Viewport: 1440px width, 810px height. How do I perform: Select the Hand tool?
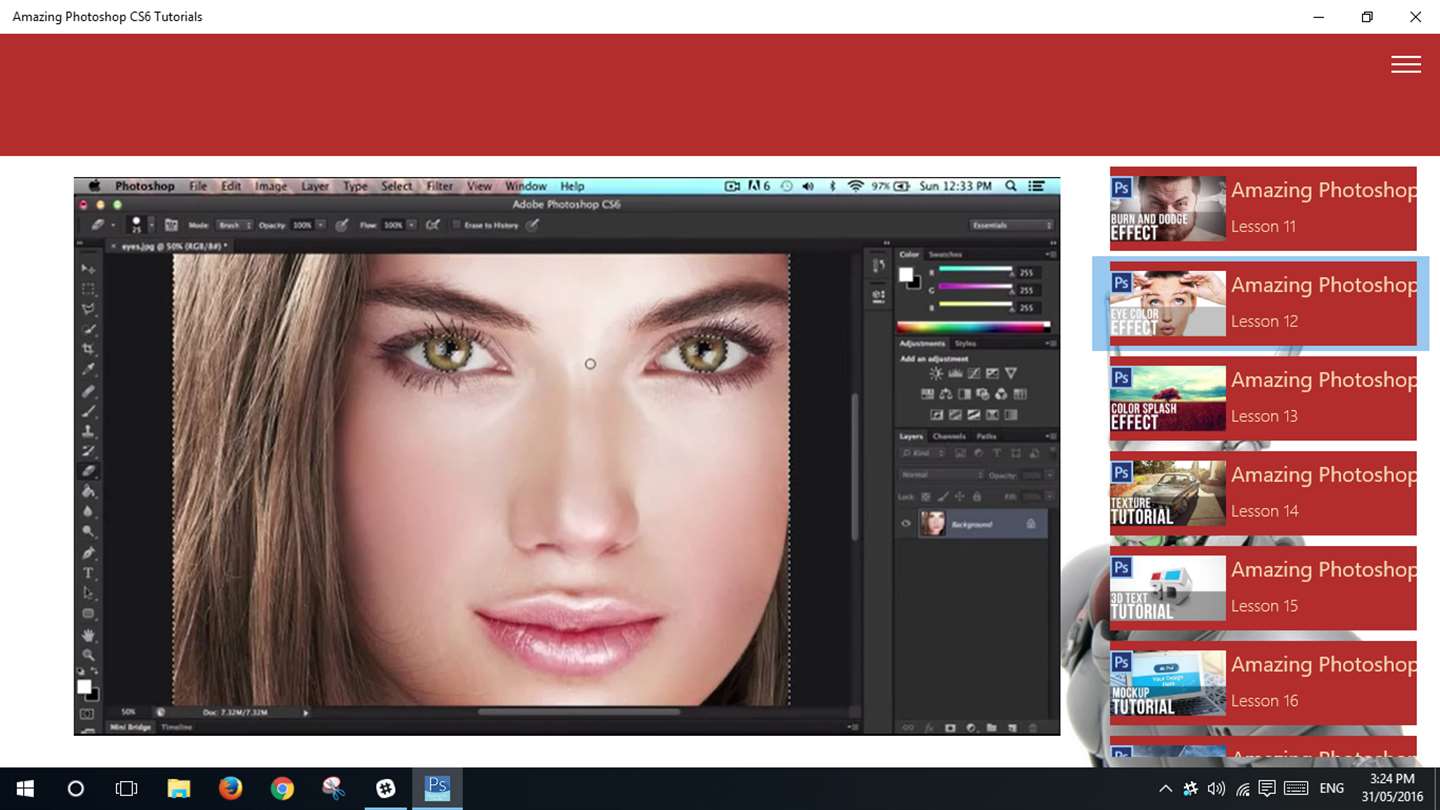pos(88,635)
